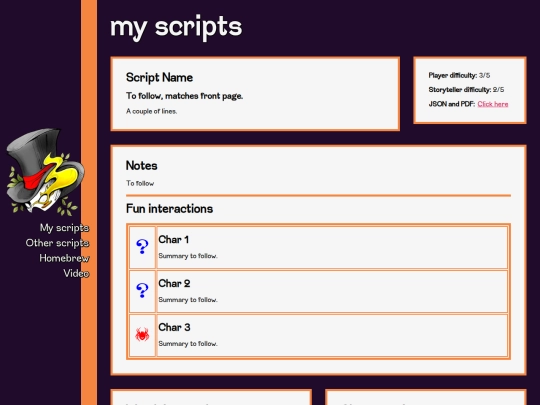Click the 'my scripts' page heading
The width and height of the screenshot is (540, 405).
pos(176,27)
